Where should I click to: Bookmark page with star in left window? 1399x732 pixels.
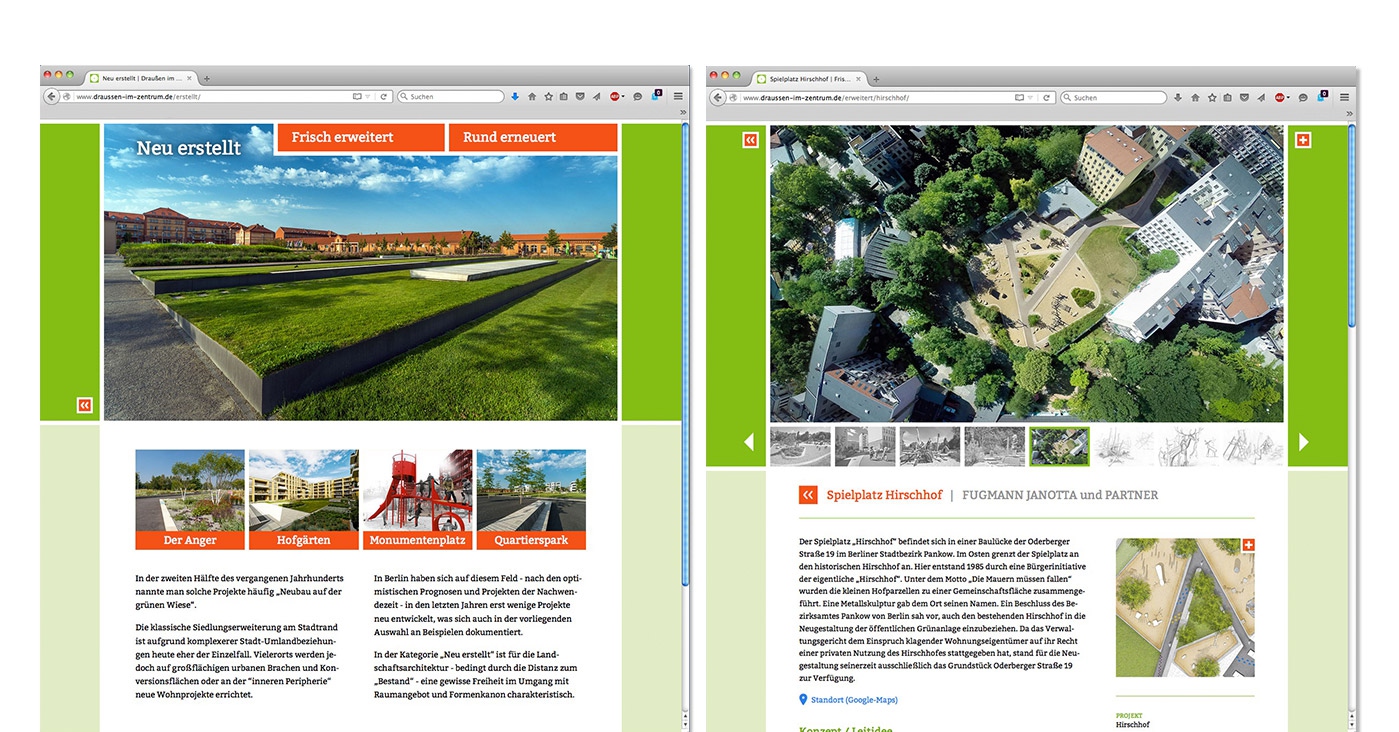(x=548, y=97)
